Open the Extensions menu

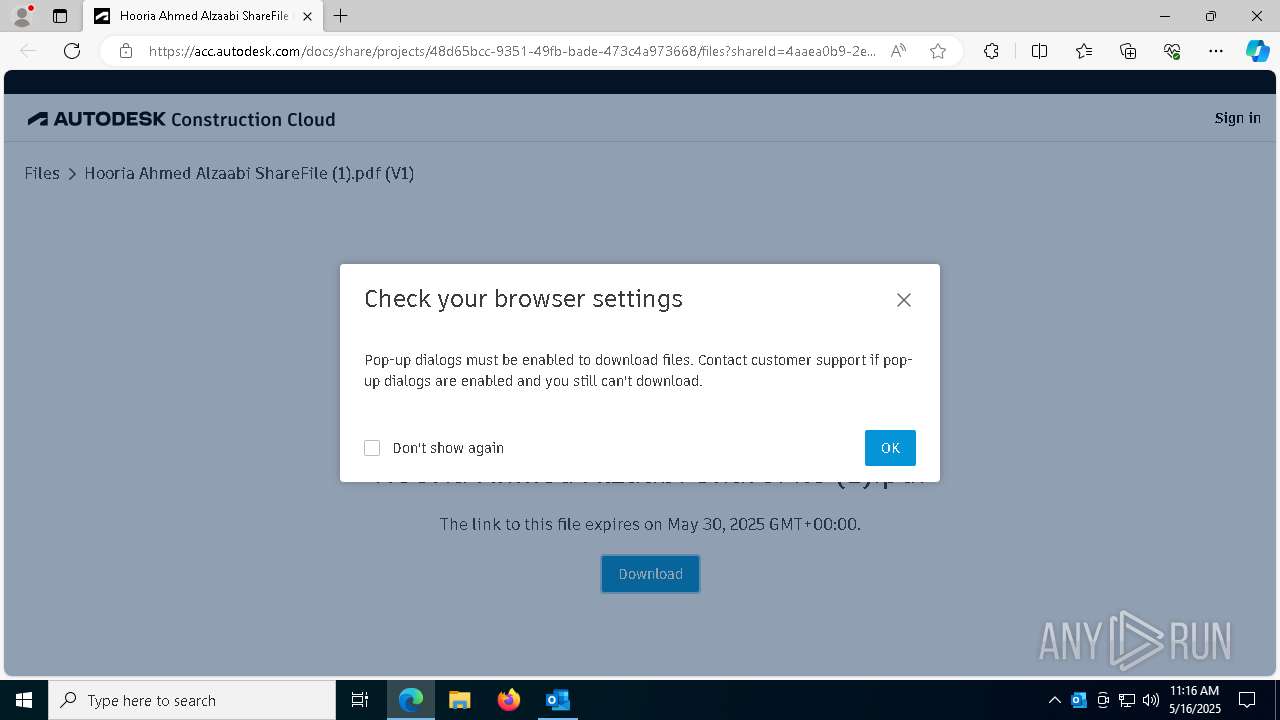click(x=991, y=51)
